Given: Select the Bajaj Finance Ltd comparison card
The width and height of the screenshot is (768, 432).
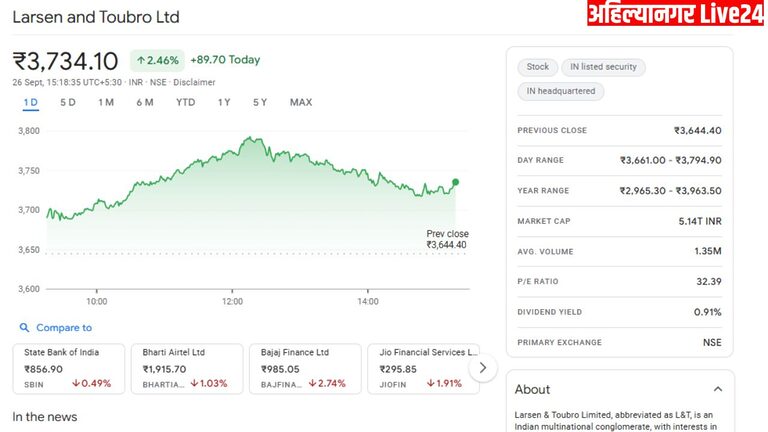Looking at the screenshot, I should coord(305,368).
